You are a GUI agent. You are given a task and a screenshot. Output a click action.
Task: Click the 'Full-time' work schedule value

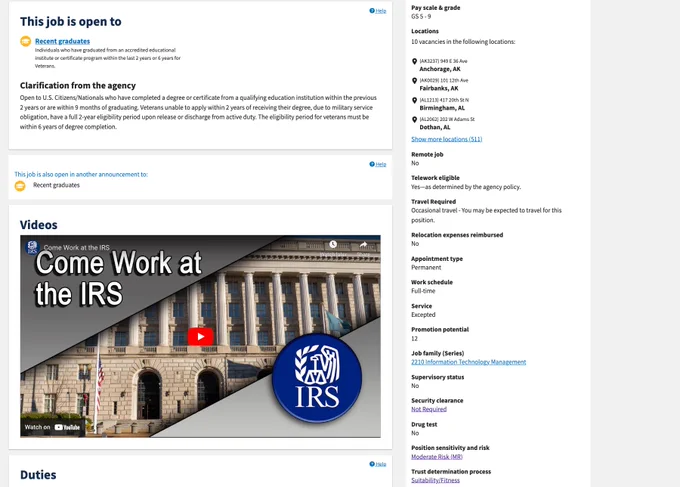(423, 291)
